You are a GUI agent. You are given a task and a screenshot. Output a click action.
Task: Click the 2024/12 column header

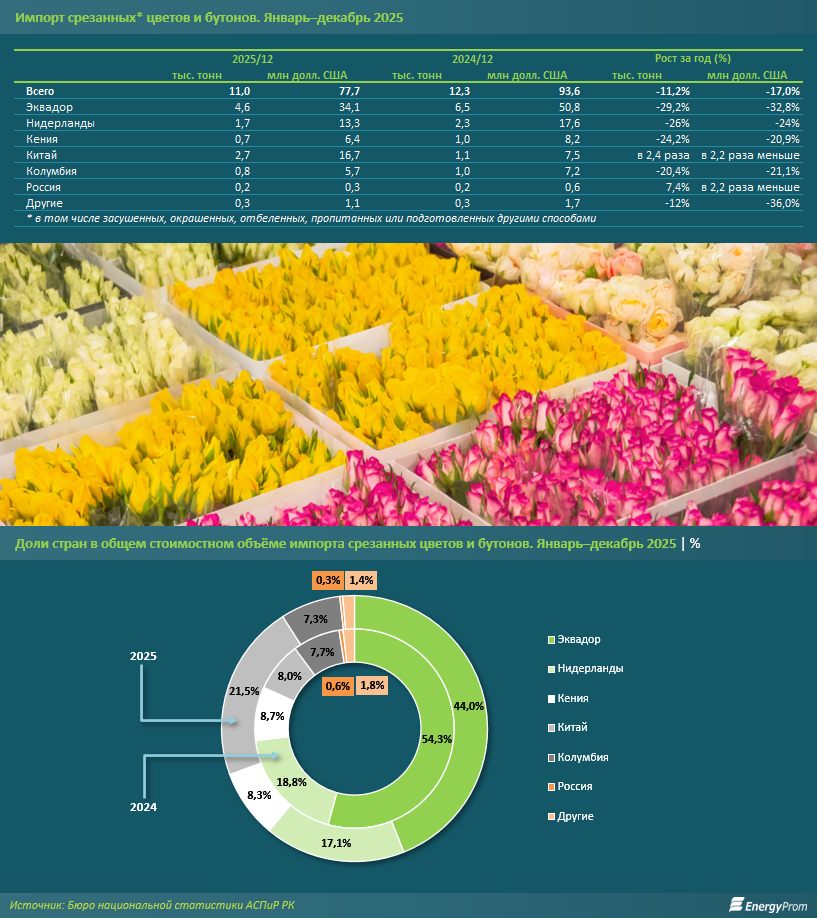point(473,59)
